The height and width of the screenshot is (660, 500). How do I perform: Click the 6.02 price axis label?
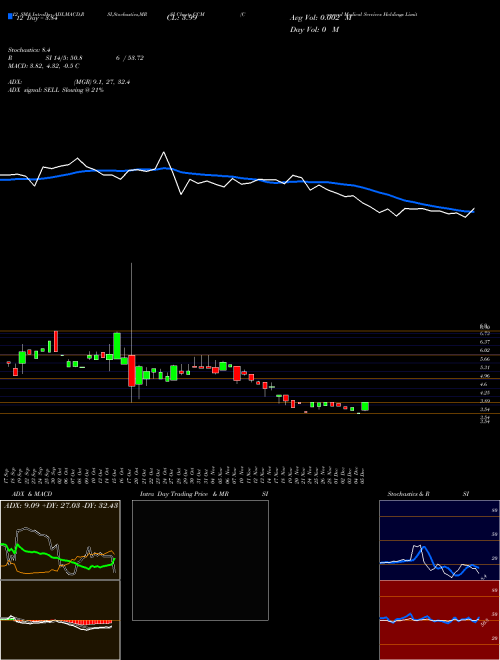485,350
